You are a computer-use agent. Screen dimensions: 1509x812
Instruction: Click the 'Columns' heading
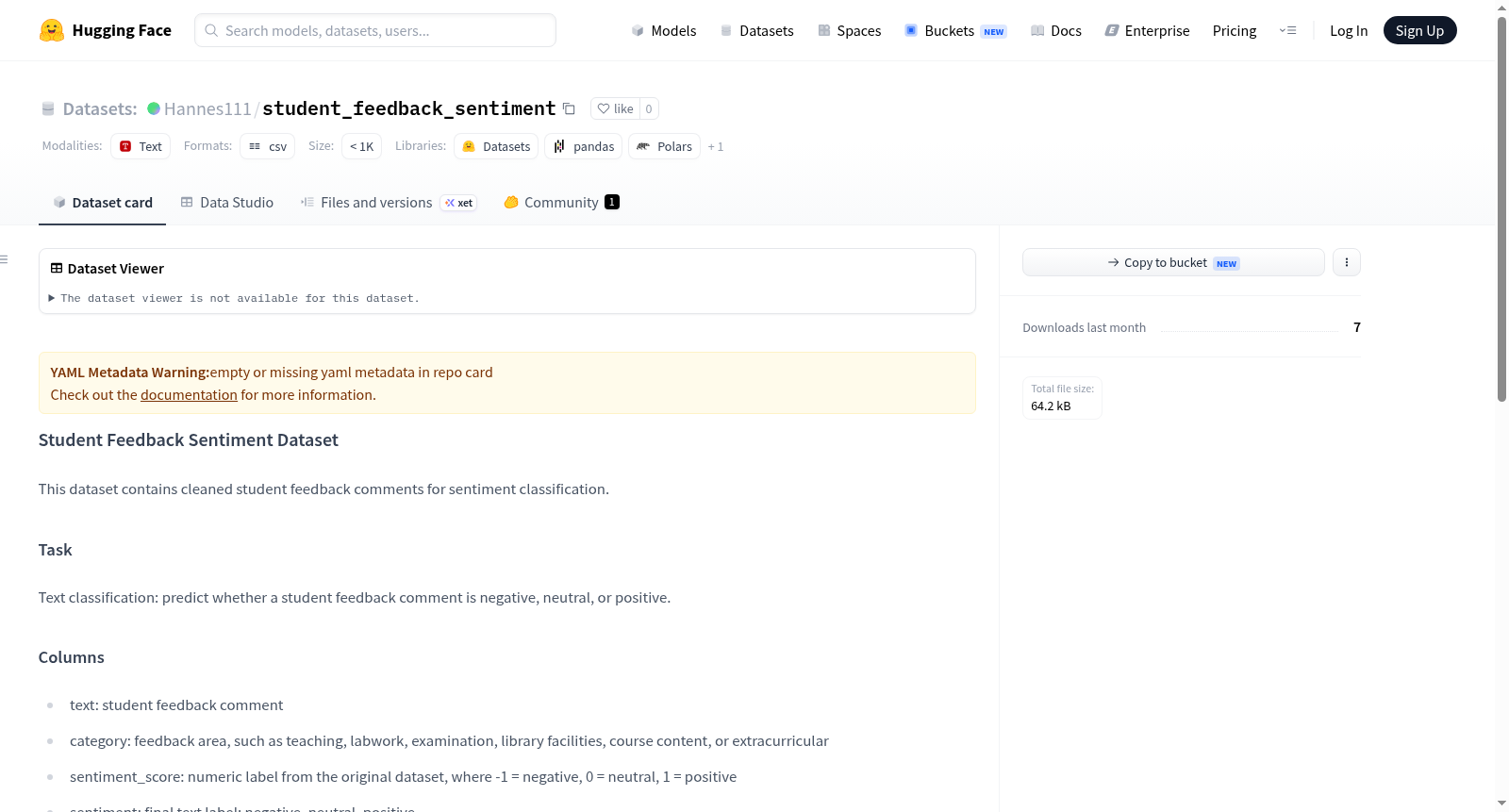click(71, 657)
